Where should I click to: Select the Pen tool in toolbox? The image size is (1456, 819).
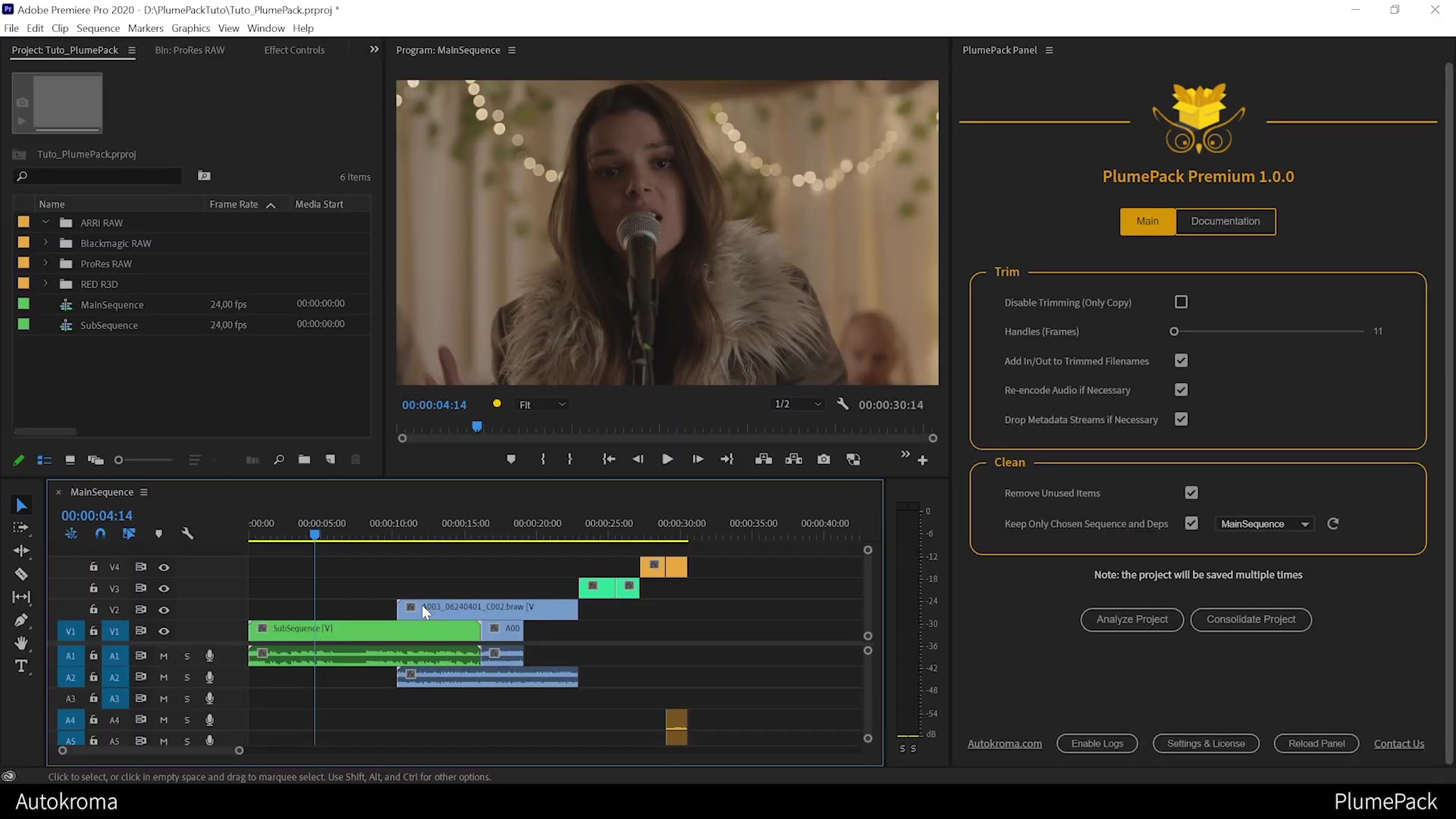coord(21,620)
